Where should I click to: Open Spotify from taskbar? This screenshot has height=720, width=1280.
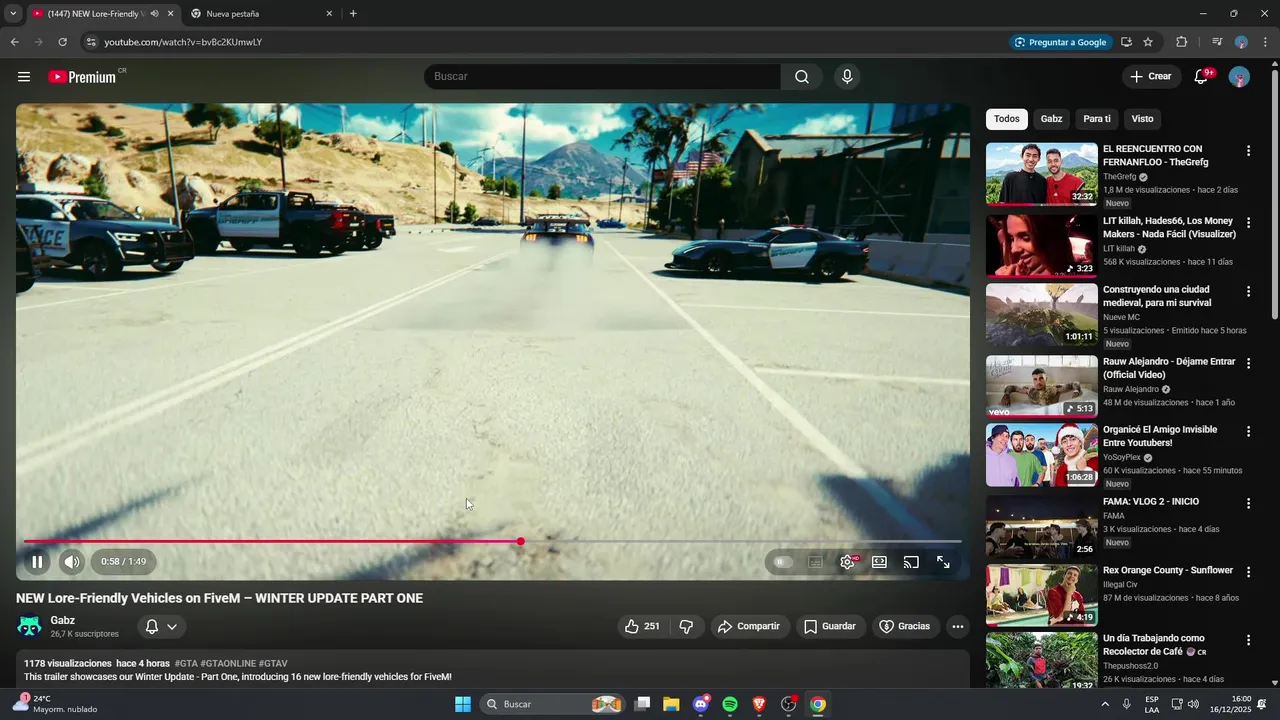coord(730,704)
